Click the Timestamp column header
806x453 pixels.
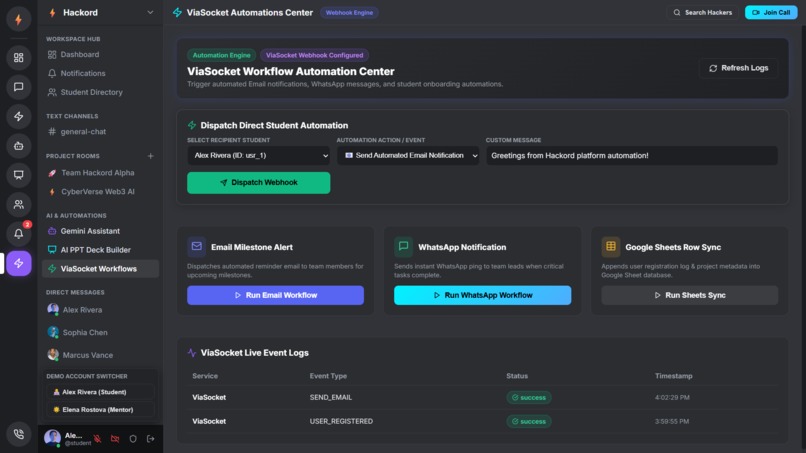(x=673, y=376)
